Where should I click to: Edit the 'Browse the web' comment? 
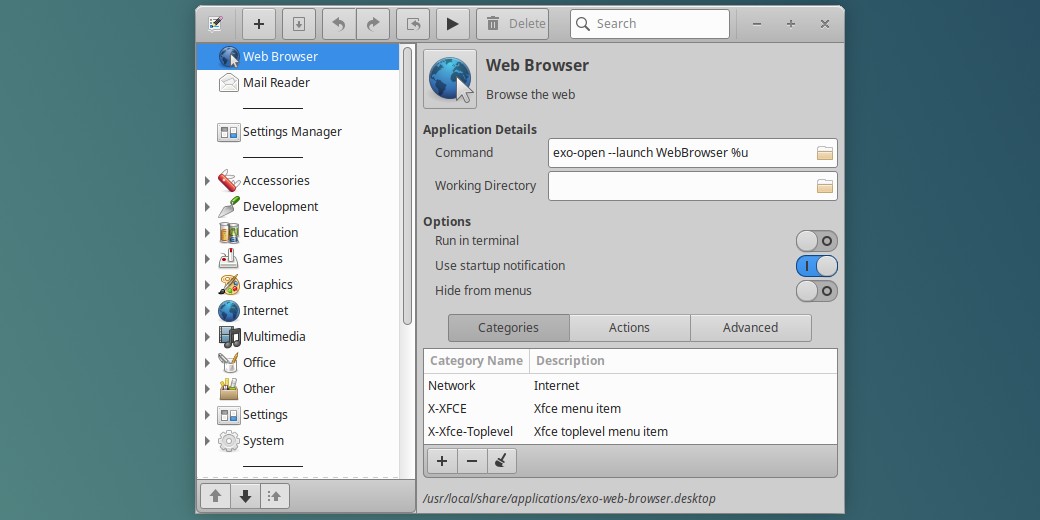(x=531, y=94)
